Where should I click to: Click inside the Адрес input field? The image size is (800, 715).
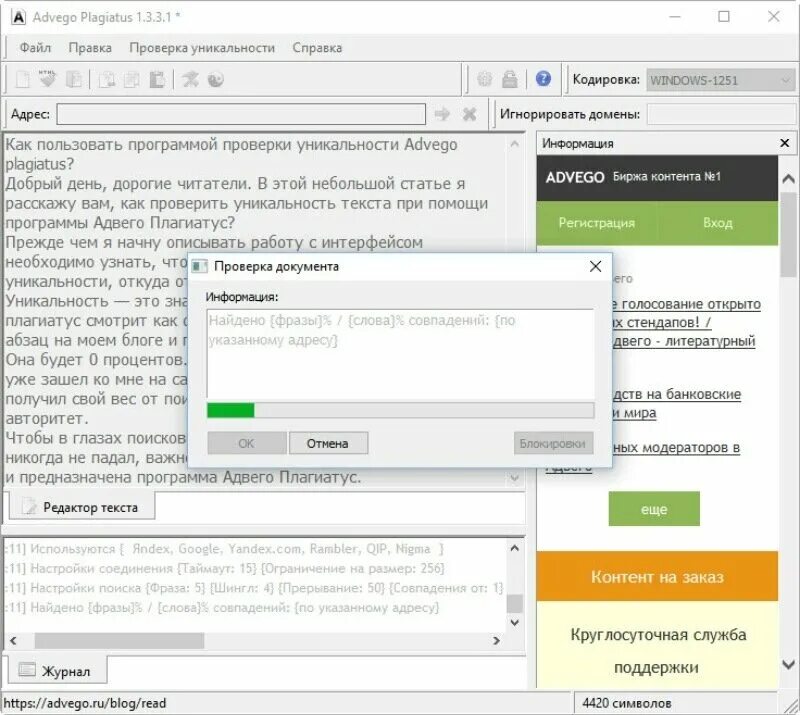coord(241,114)
